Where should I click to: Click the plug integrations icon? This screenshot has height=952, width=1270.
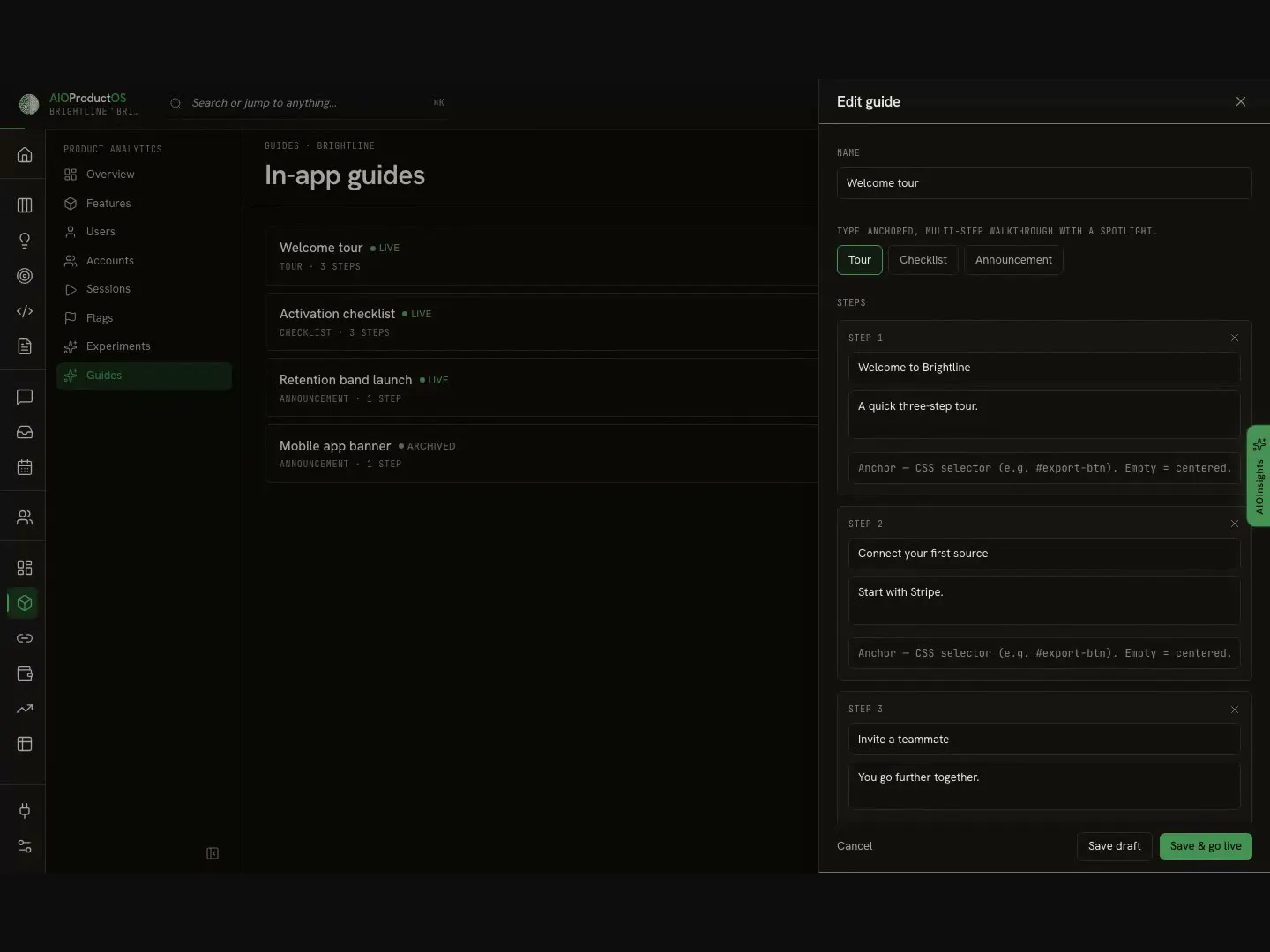point(25,811)
